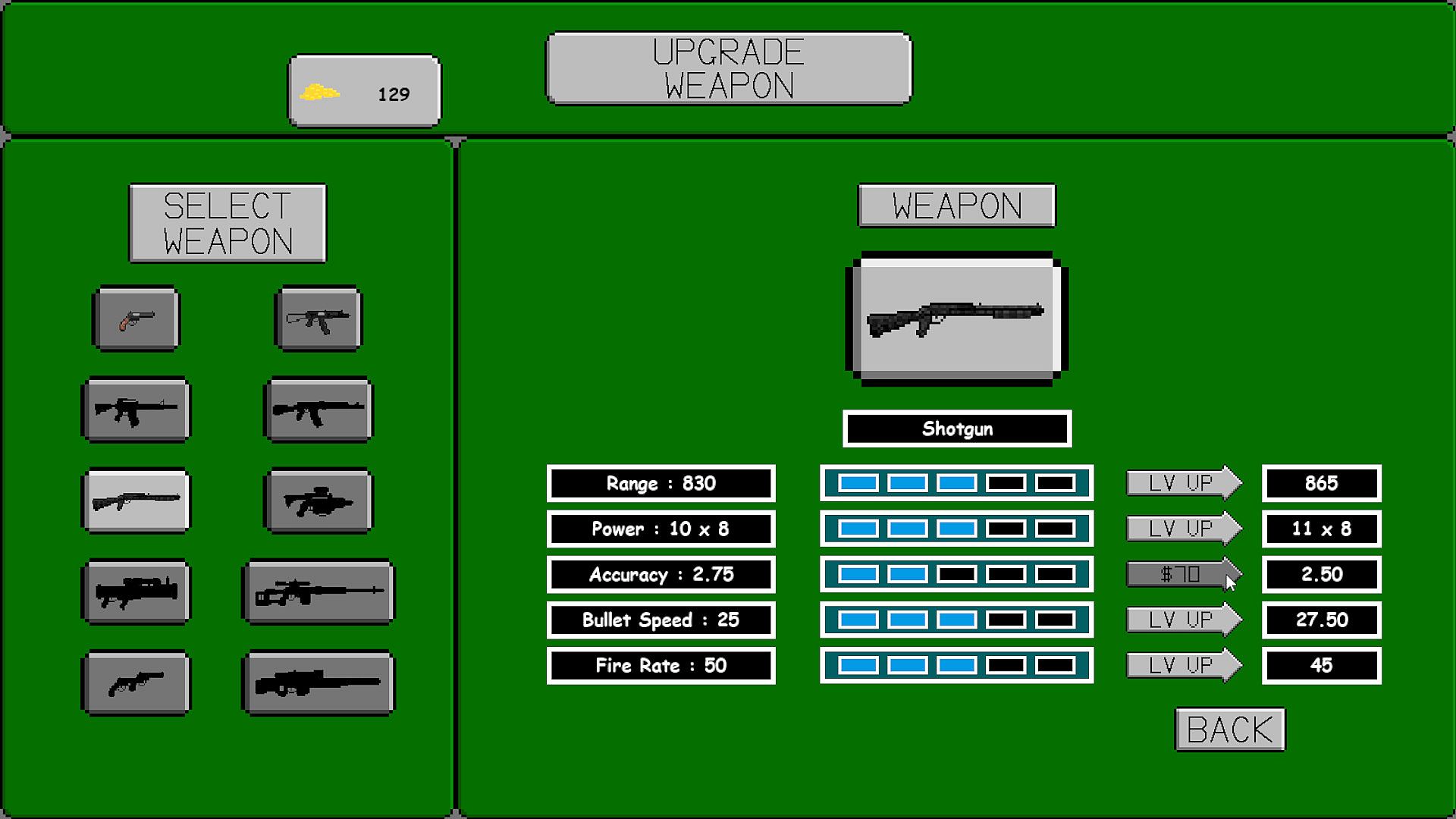The image size is (1456, 819).
Task: Select the shotgun in weapon list
Action: (136, 500)
